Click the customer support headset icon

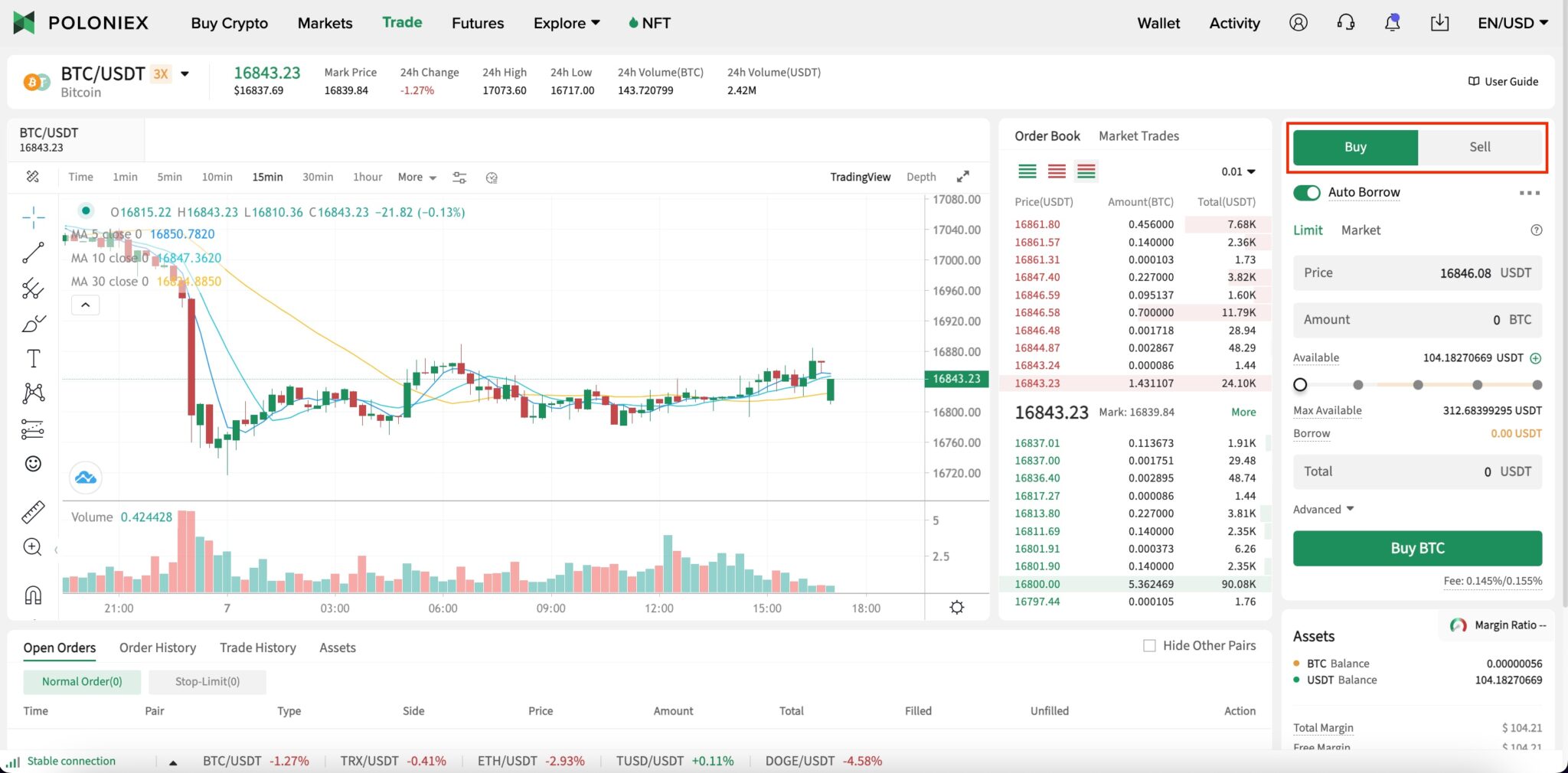(1345, 23)
